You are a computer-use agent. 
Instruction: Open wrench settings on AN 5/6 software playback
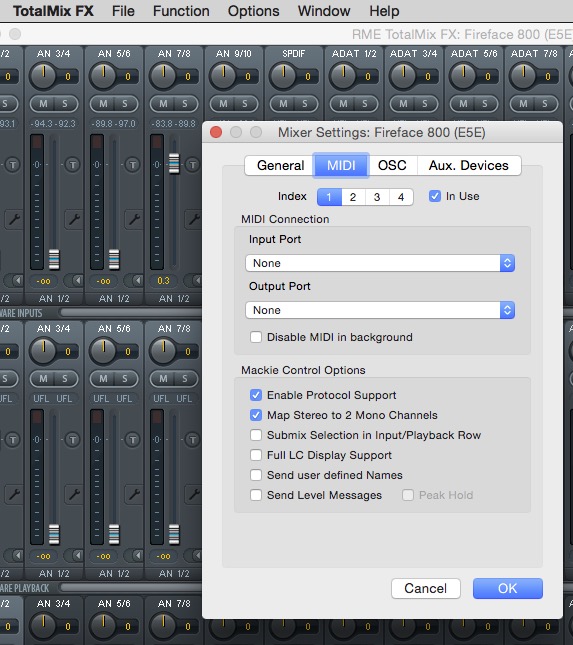click(134, 494)
